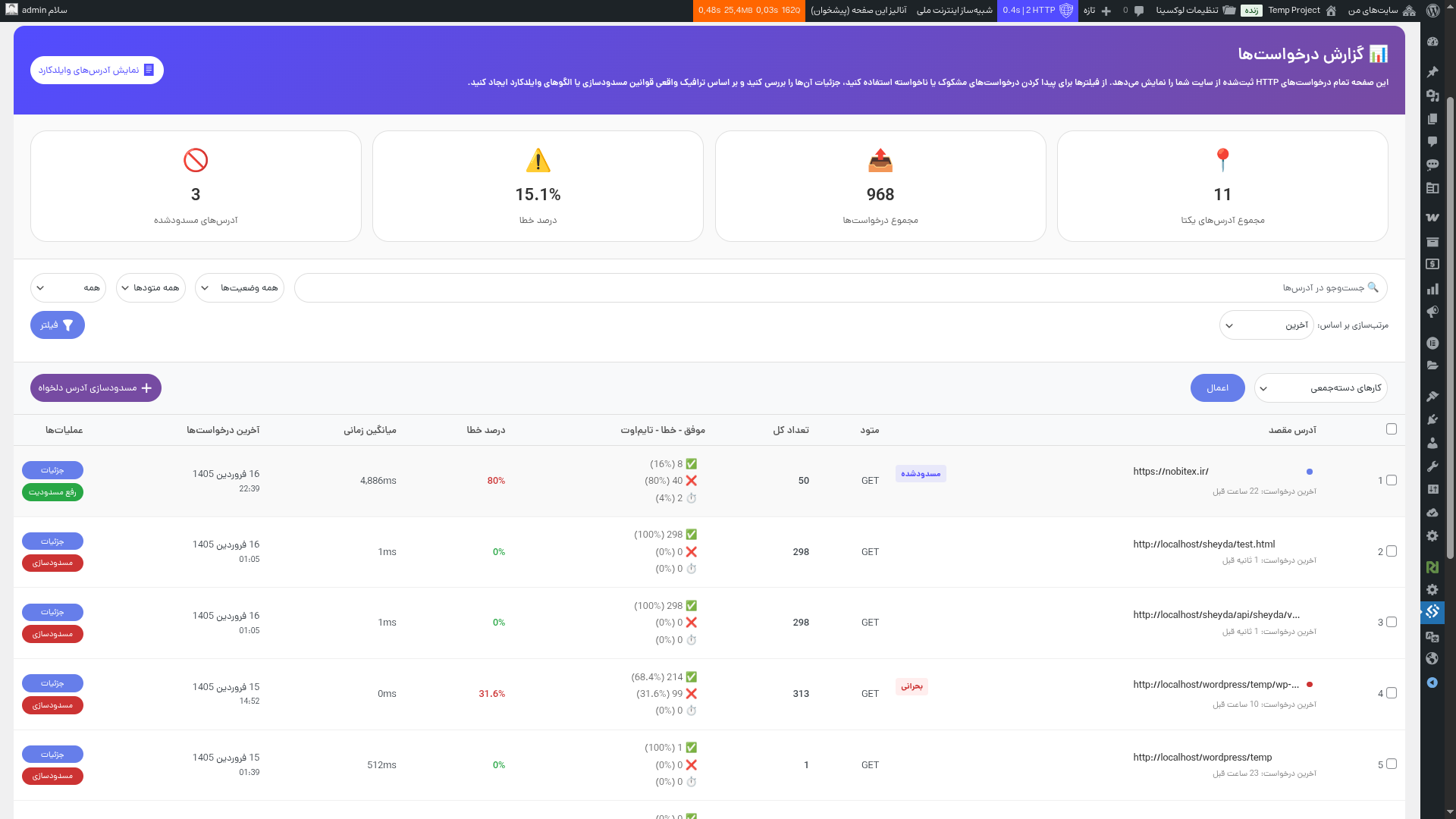Open شبیه‌ساز اینترنت ملی admin bar item
1456x819 pixels.
tap(954, 11)
